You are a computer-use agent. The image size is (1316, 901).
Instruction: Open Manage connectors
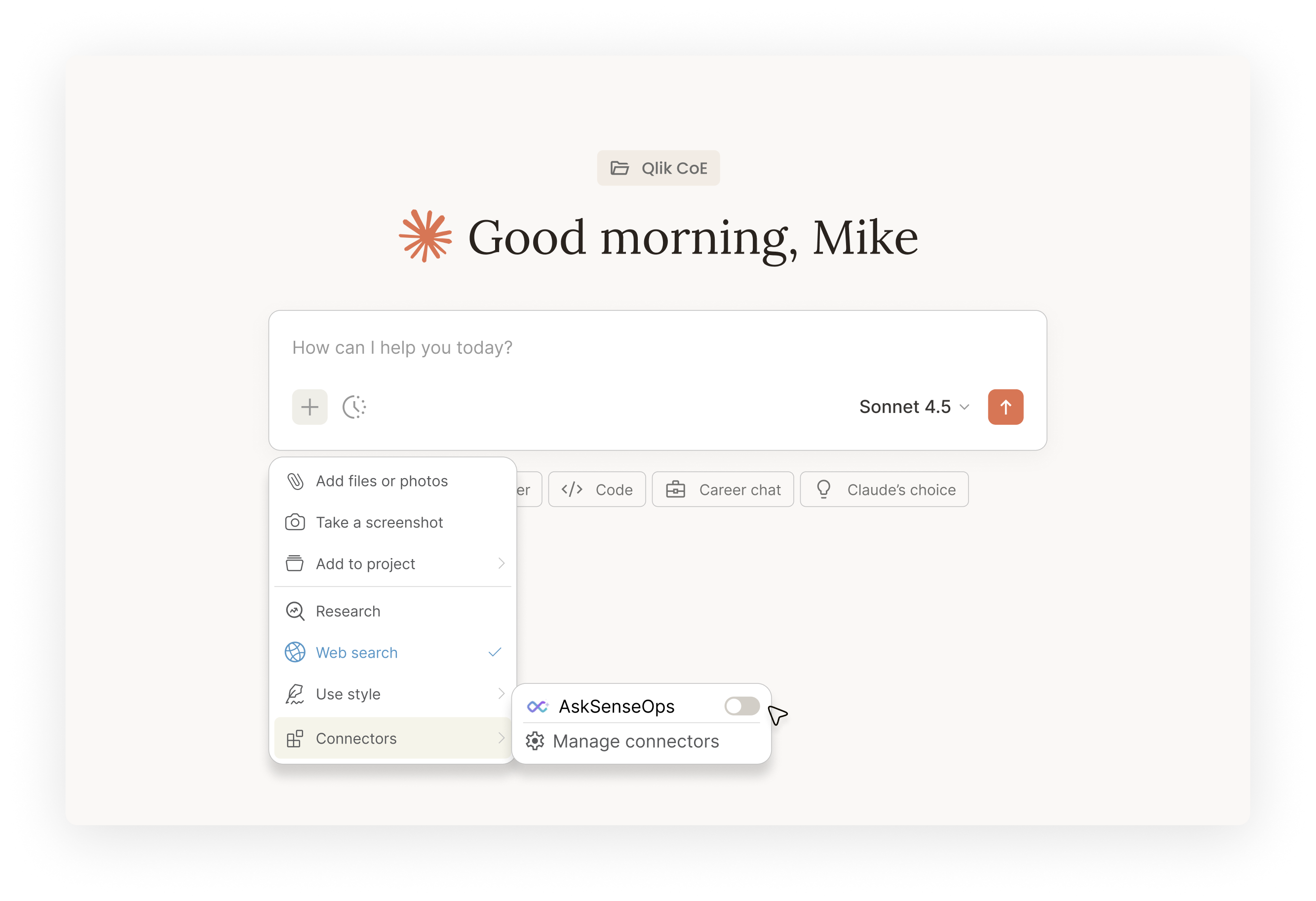point(641,742)
